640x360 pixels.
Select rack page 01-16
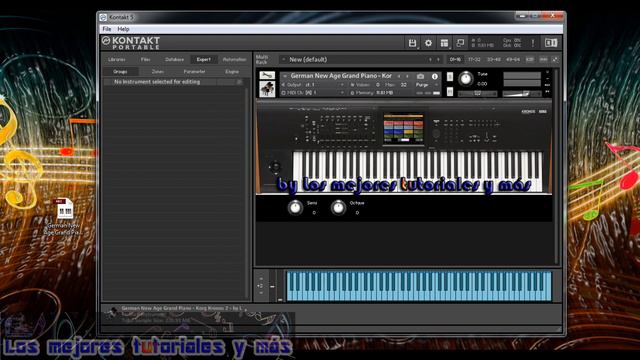pos(455,60)
